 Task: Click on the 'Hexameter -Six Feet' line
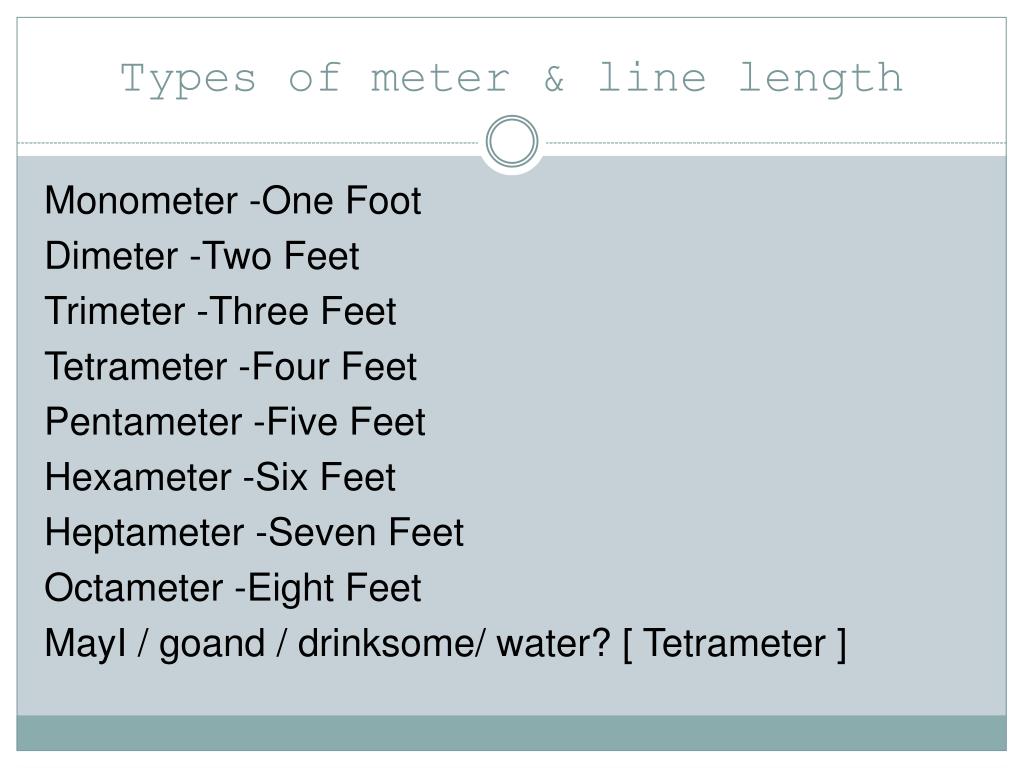point(220,477)
